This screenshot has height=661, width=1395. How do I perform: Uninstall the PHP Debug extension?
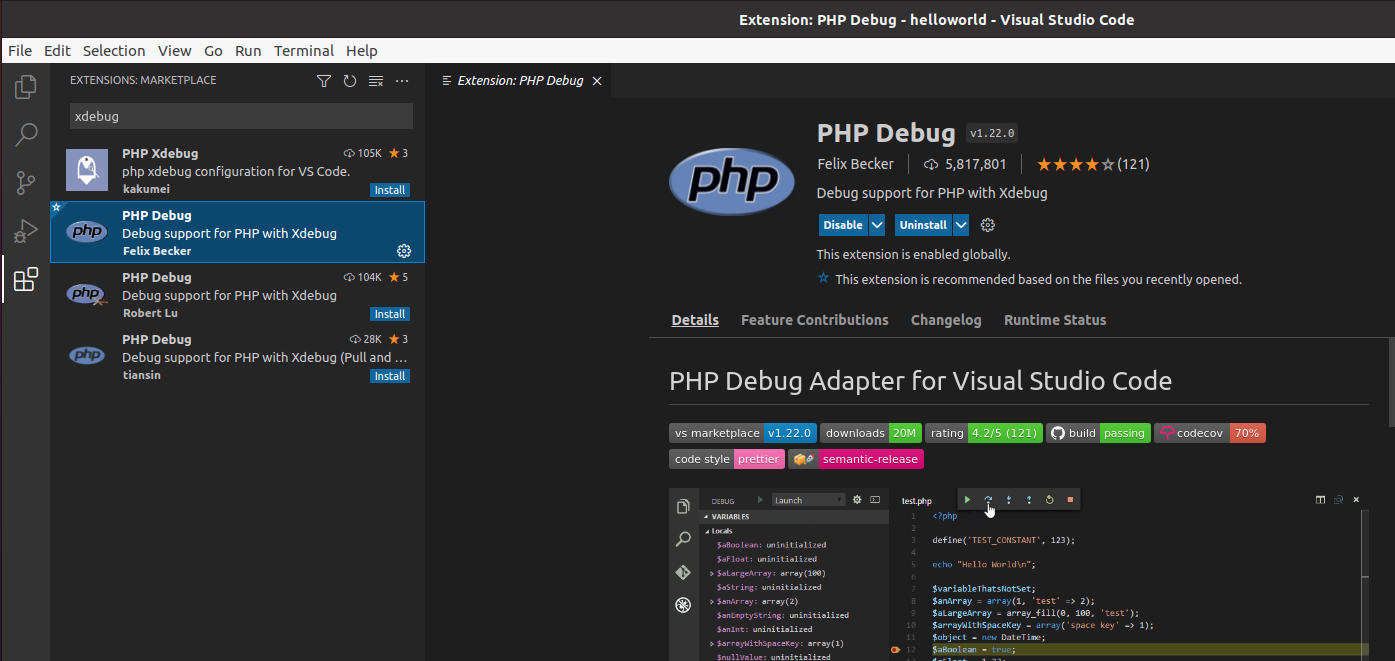coord(923,225)
